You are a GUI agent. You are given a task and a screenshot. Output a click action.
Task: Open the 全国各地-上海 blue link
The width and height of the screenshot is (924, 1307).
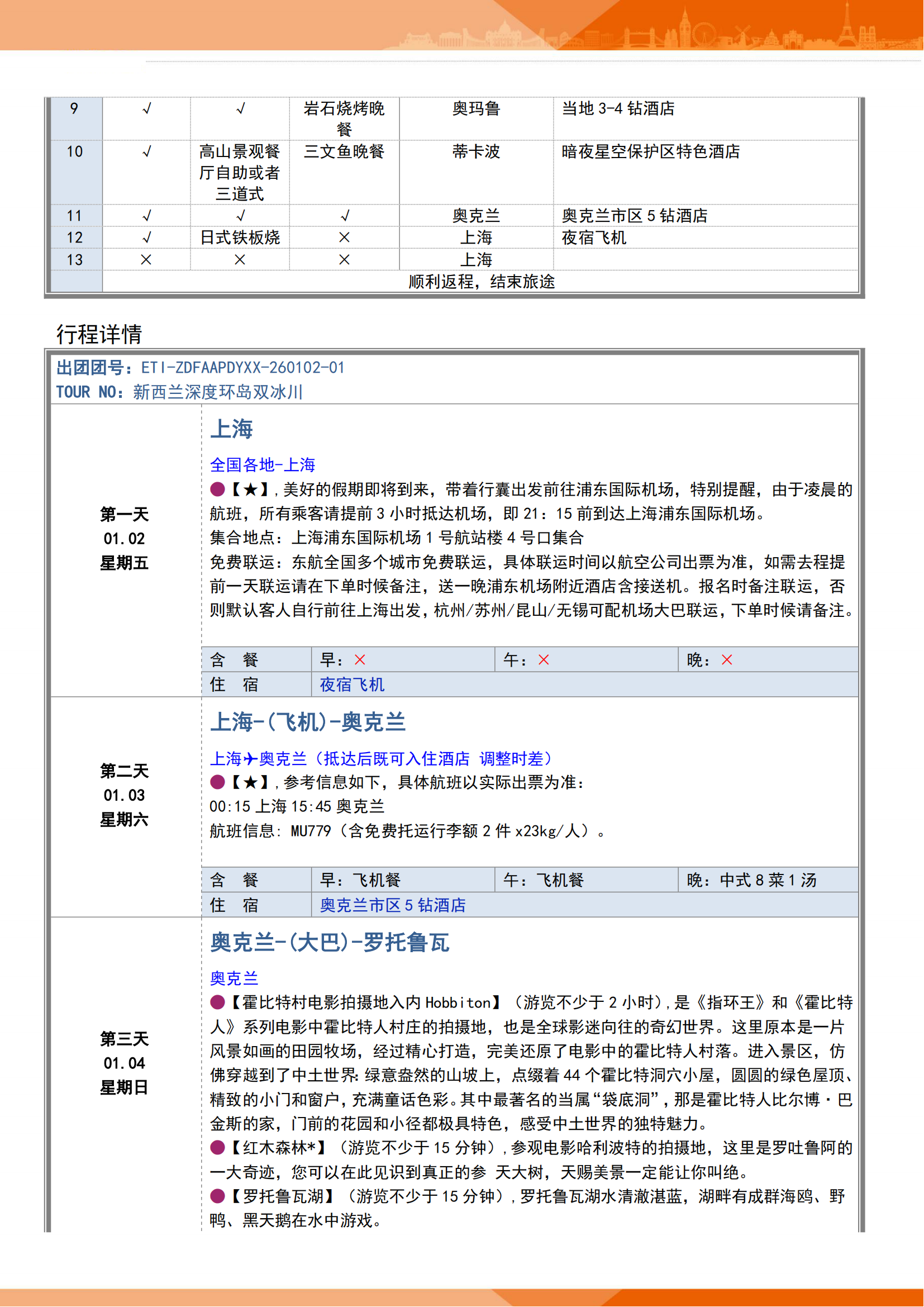pyautogui.click(x=263, y=465)
